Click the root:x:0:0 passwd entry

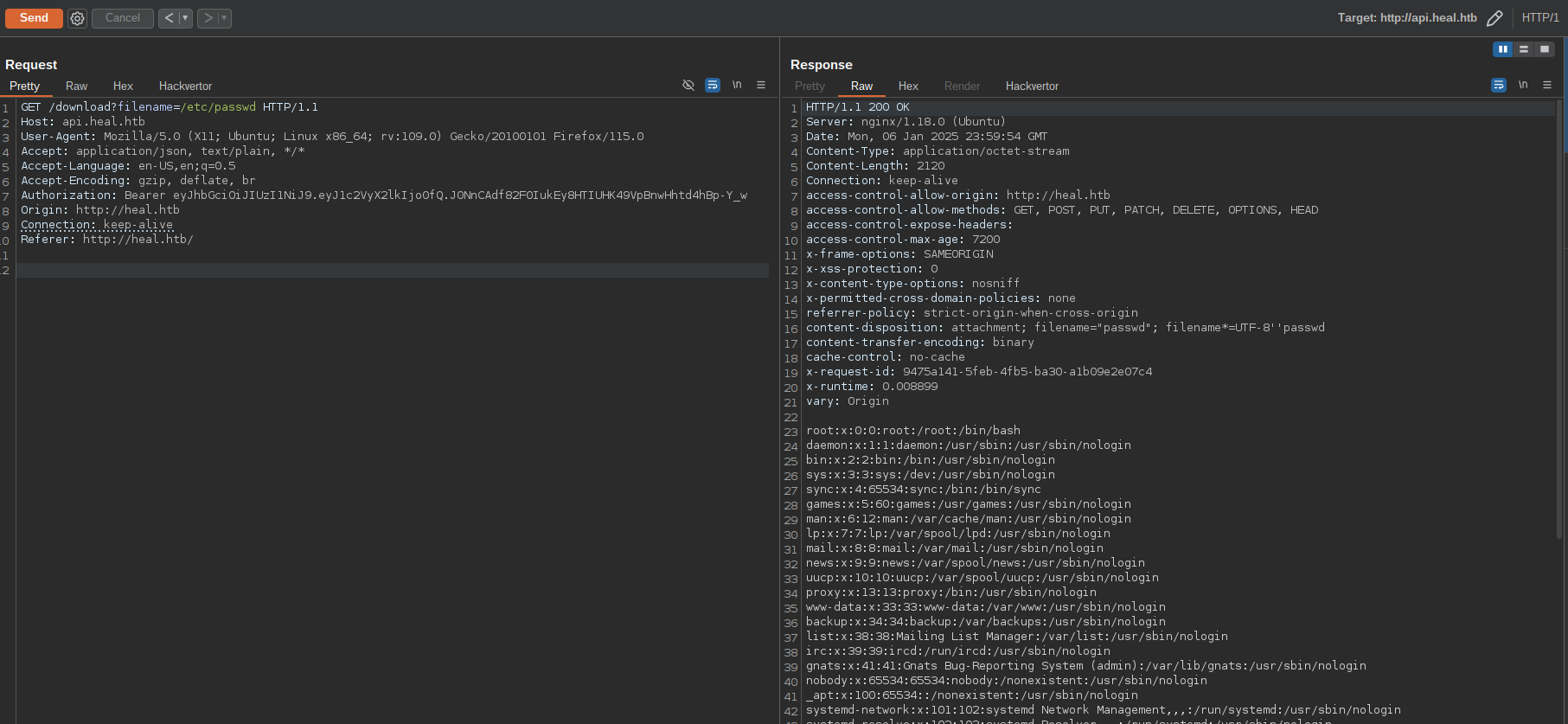[913, 431]
